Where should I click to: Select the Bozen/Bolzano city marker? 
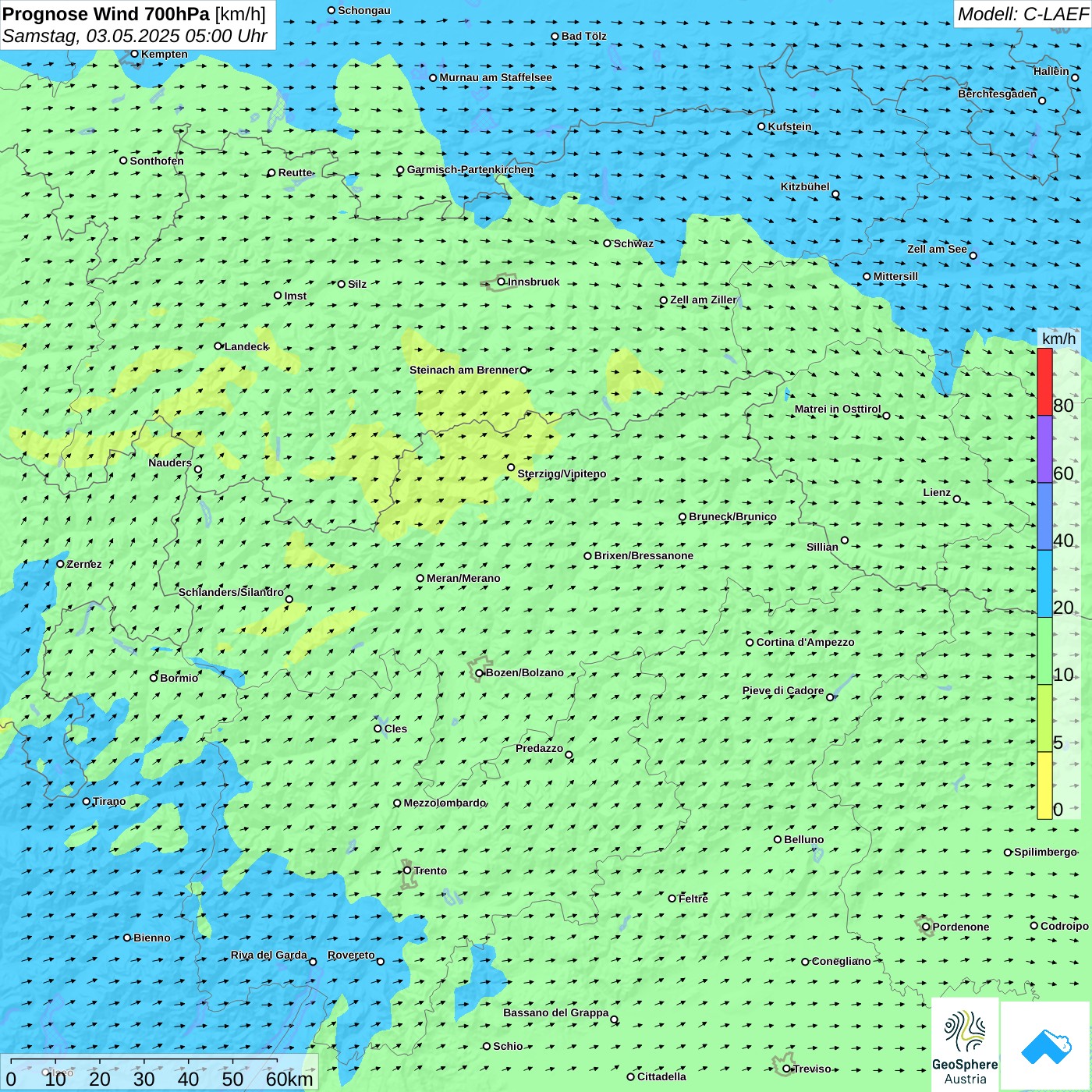pyautogui.click(x=479, y=673)
